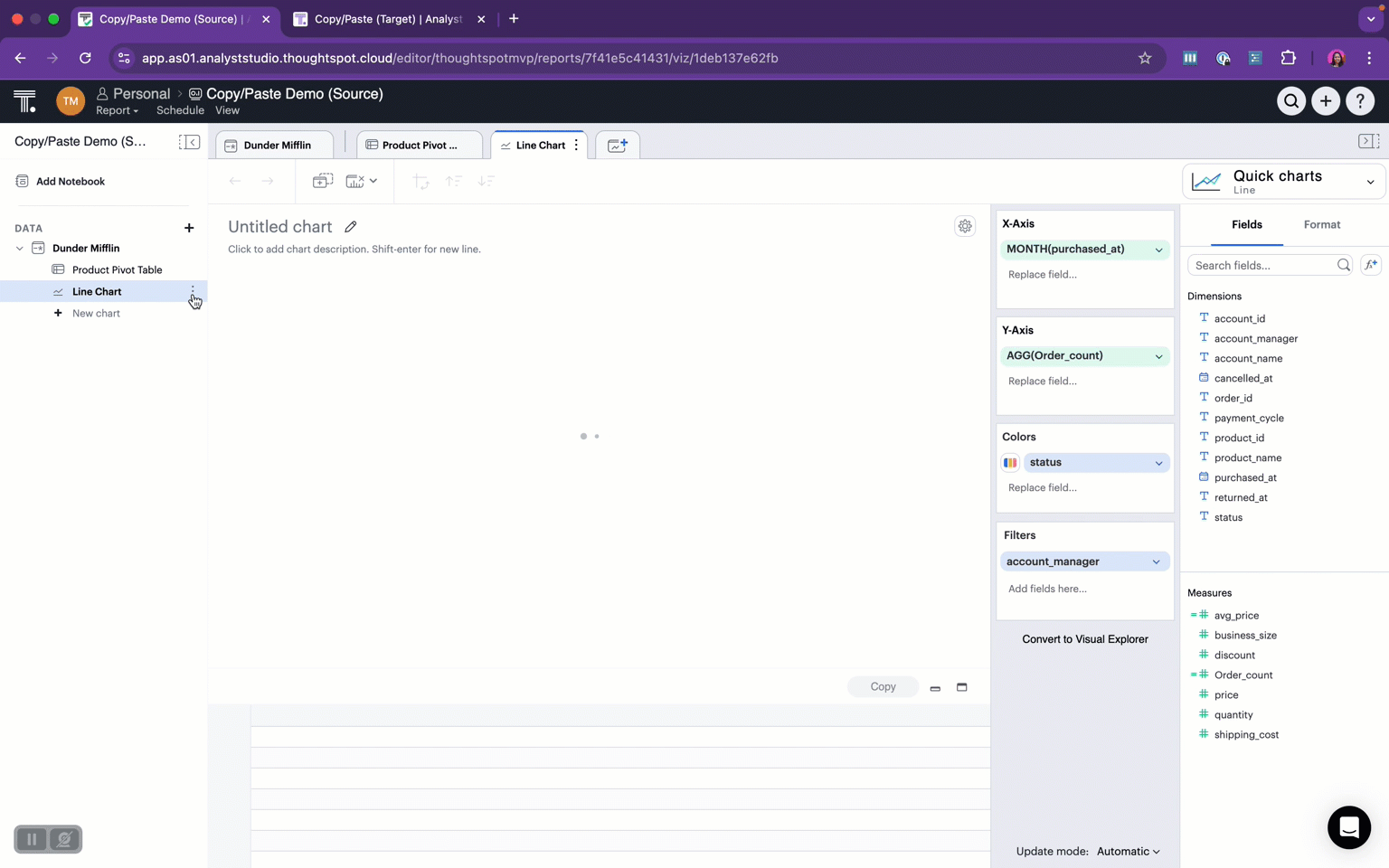Open help question mark icon
This screenshot has width=1389, height=868.
(x=1360, y=101)
